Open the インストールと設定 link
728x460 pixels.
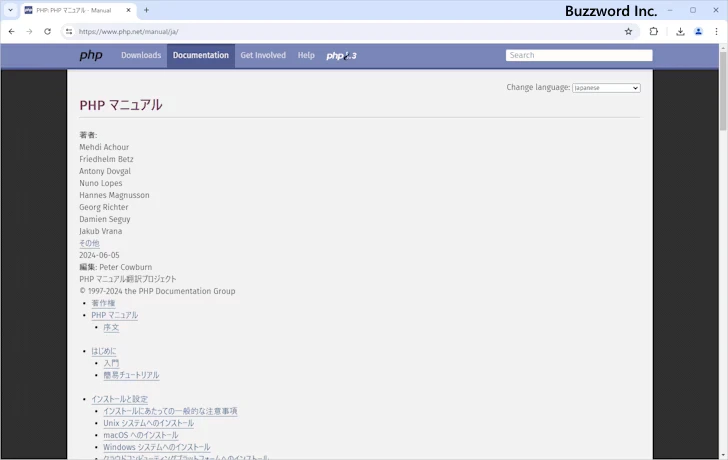120,399
